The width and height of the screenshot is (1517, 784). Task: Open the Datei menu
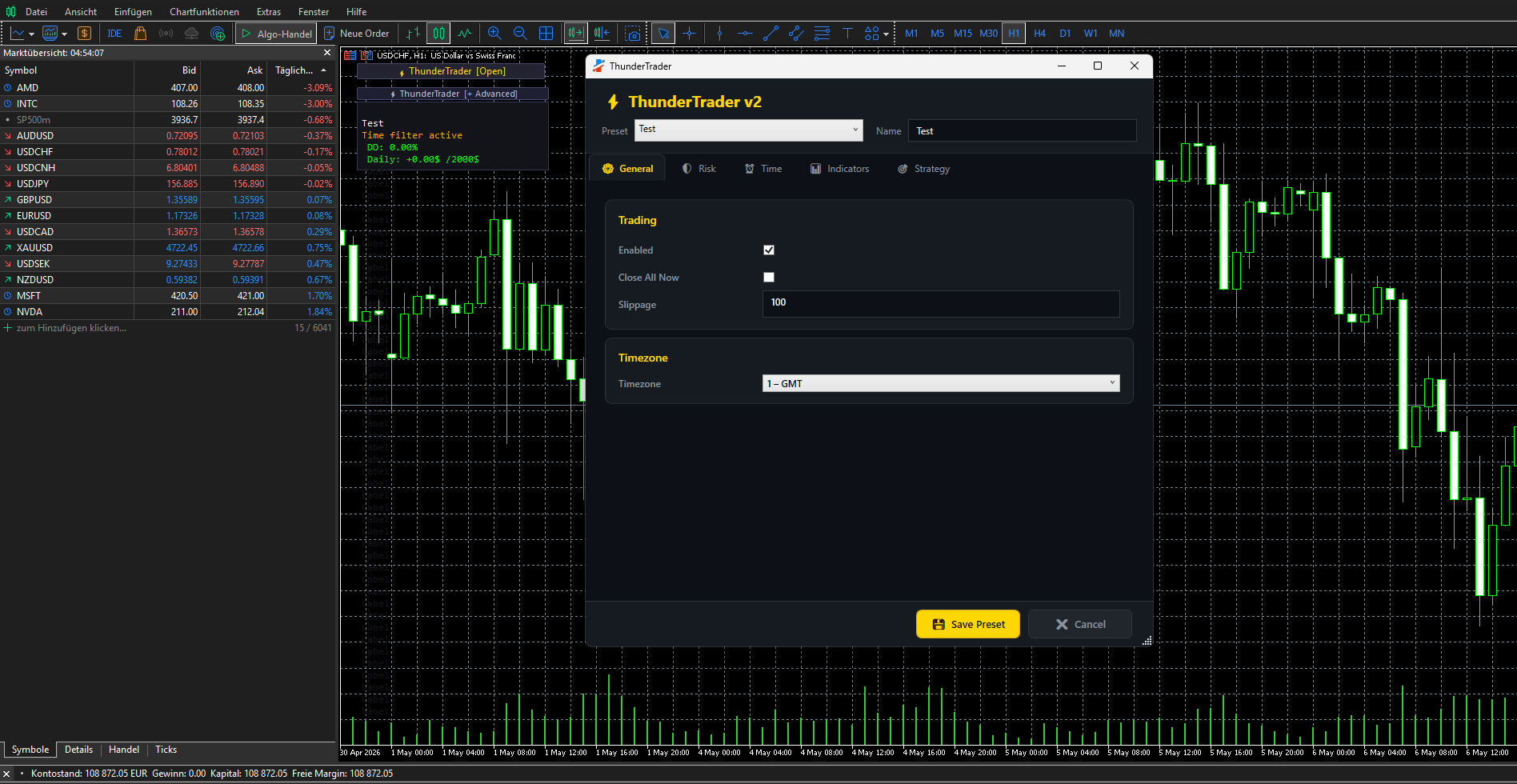[36, 11]
